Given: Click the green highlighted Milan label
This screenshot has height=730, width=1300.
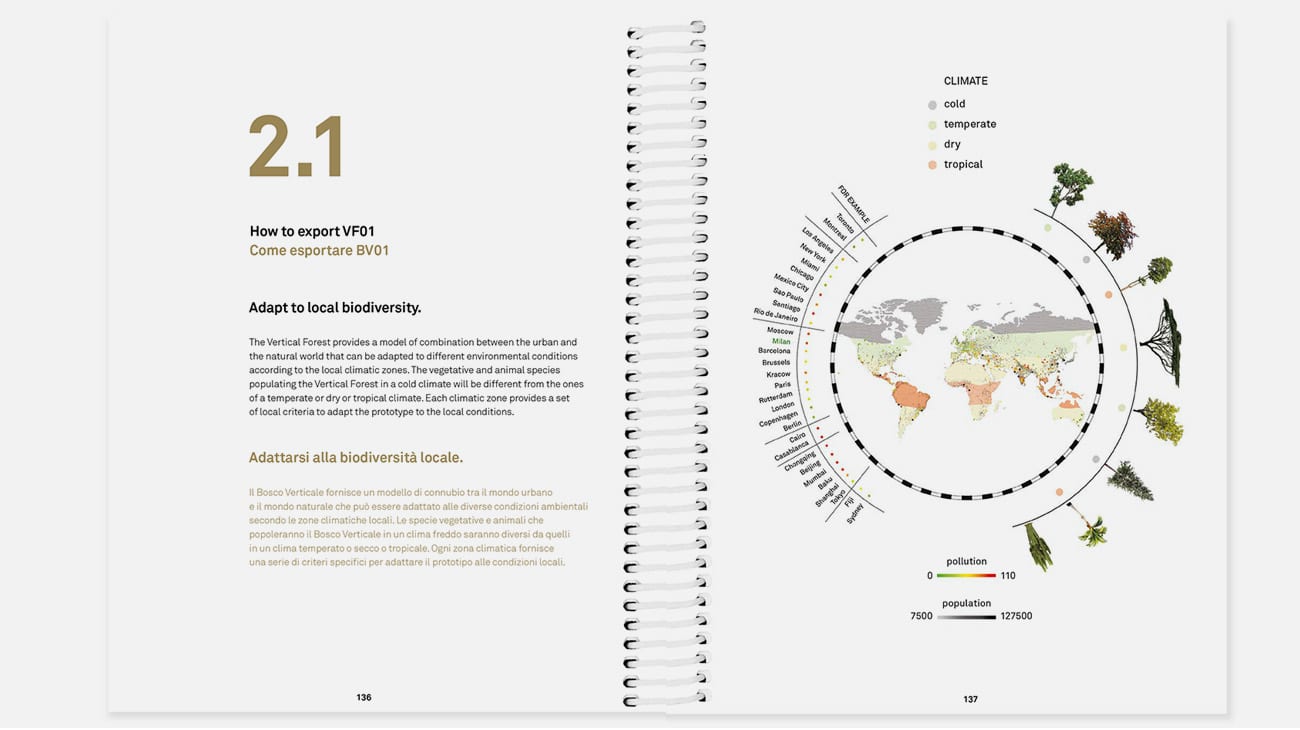Looking at the screenshot, I should [x=781, y=341].
